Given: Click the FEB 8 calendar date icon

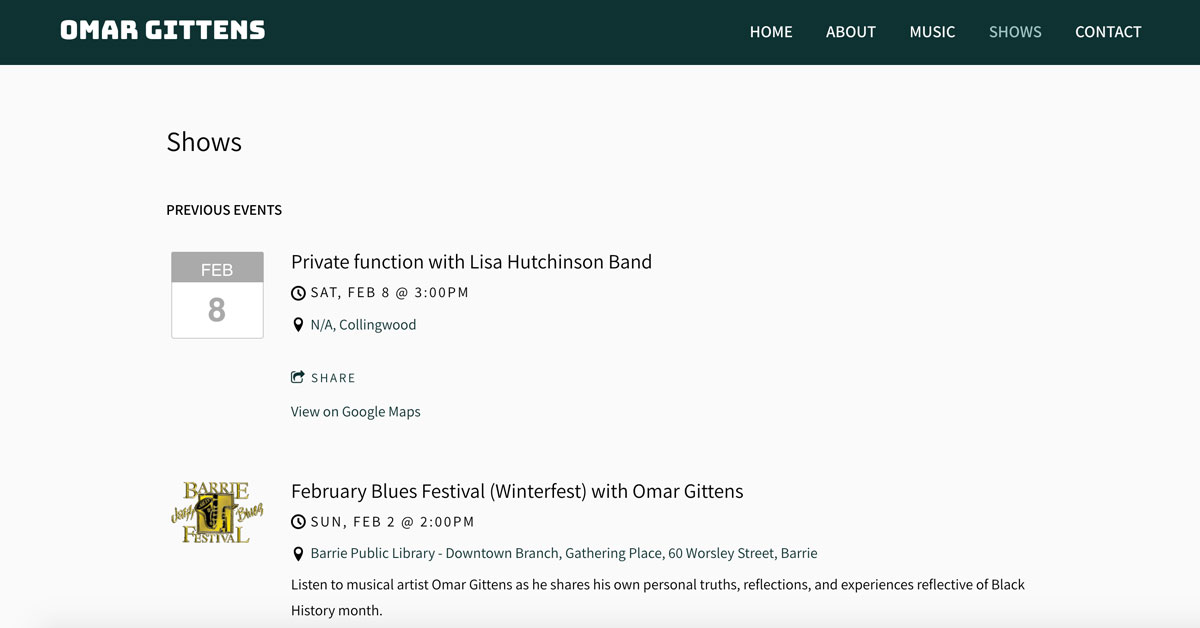Looking at the screenshot, I should (217, 295).
